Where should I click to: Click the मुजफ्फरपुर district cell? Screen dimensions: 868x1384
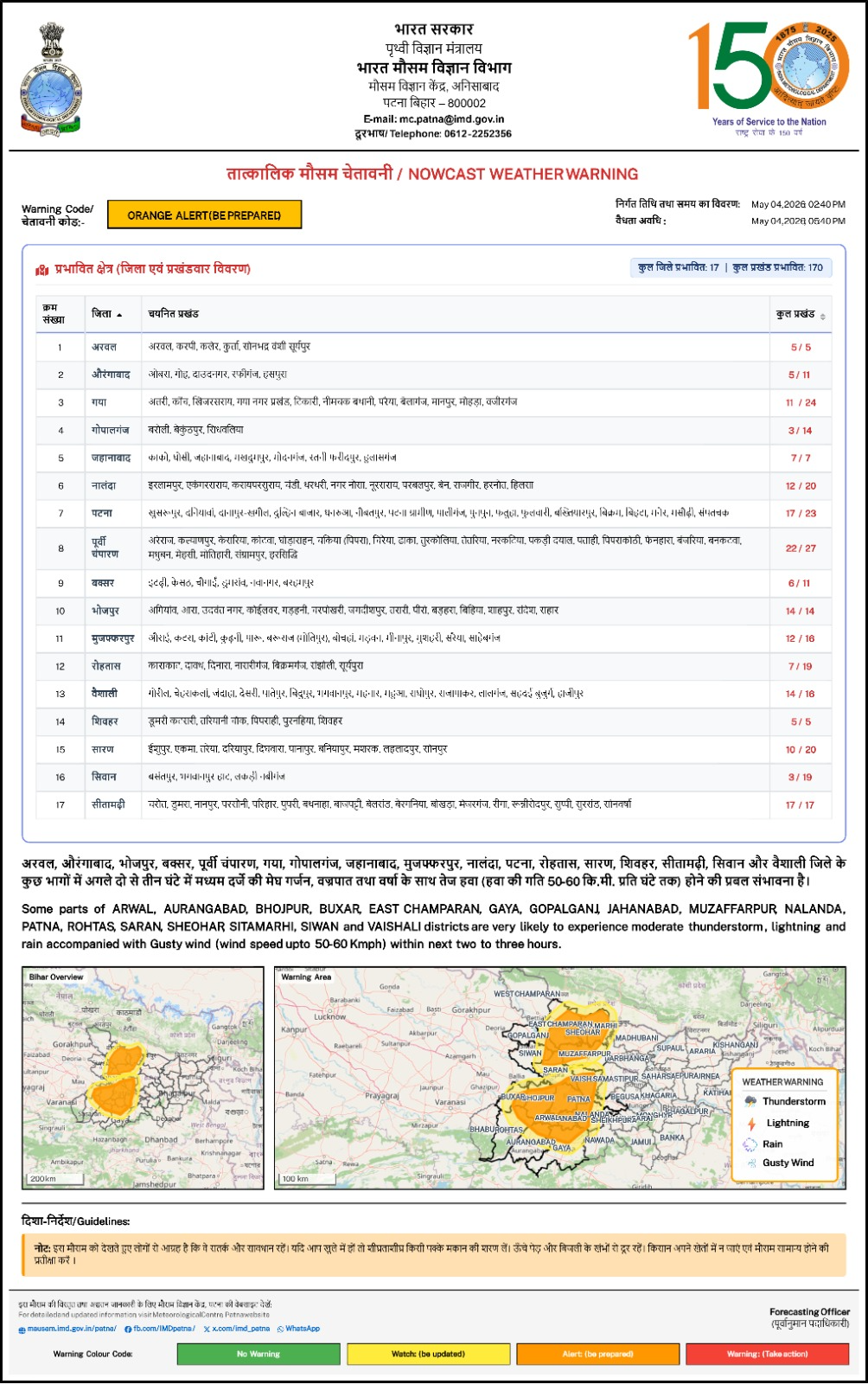[113, 638]
